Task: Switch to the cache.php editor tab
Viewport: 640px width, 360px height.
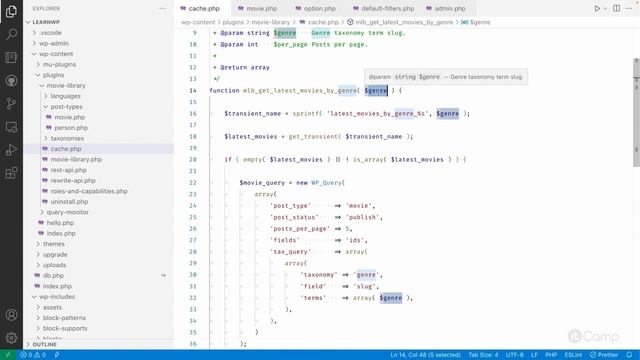Action: (x=203, y=8)
